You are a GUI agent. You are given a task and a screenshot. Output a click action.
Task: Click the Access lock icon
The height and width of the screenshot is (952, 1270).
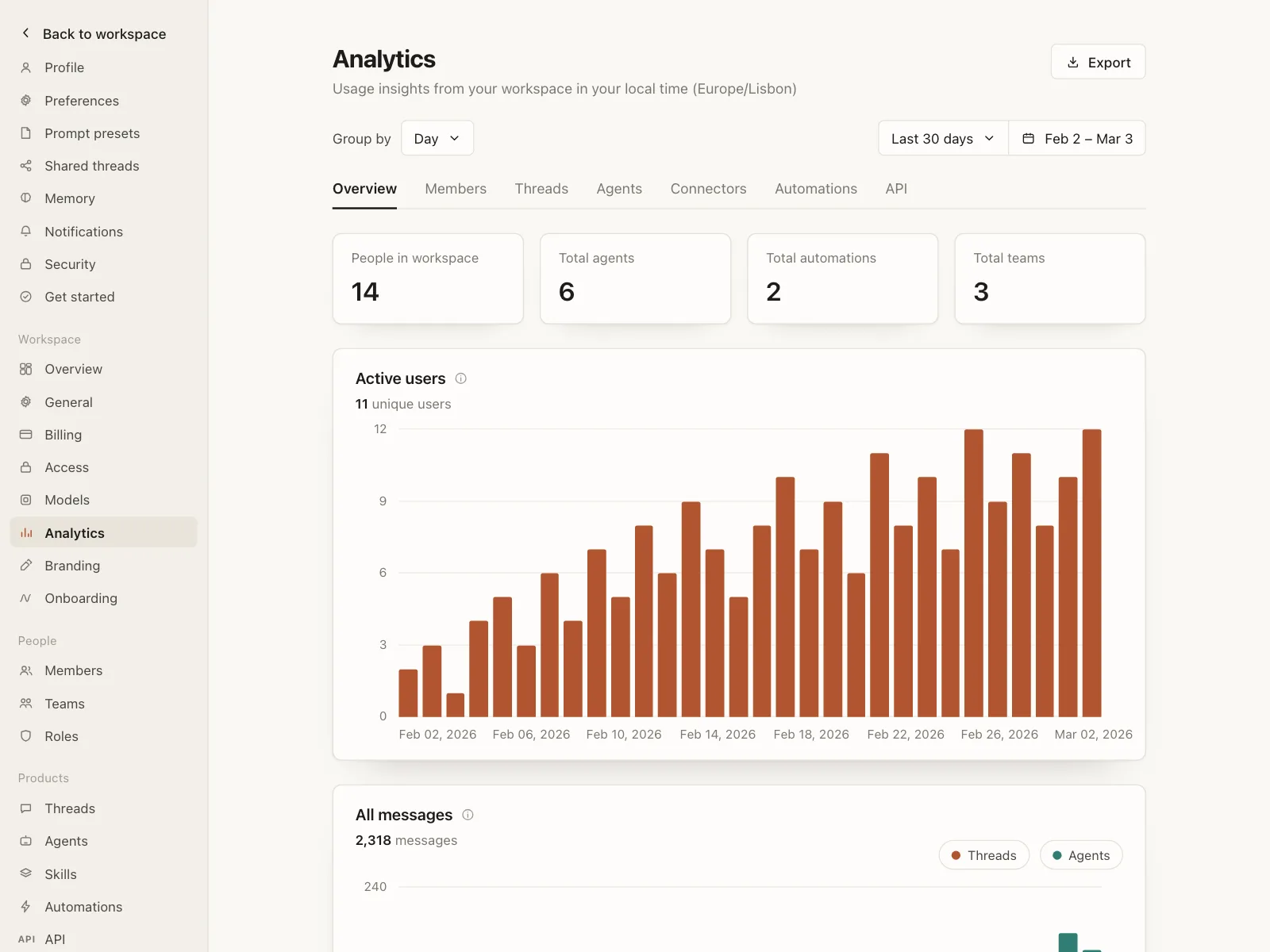26,467
